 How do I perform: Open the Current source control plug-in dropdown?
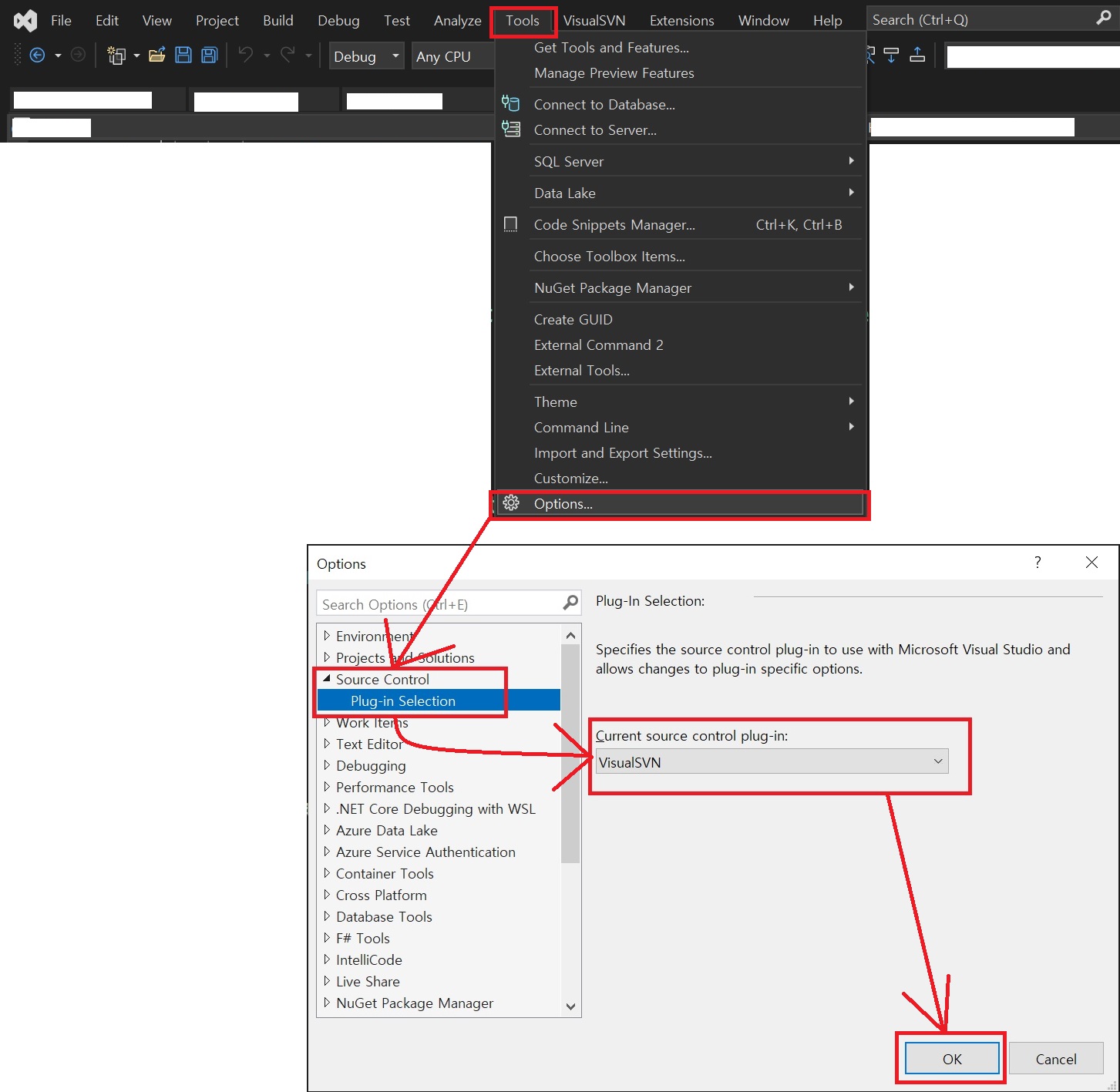[x=938, y=761]
